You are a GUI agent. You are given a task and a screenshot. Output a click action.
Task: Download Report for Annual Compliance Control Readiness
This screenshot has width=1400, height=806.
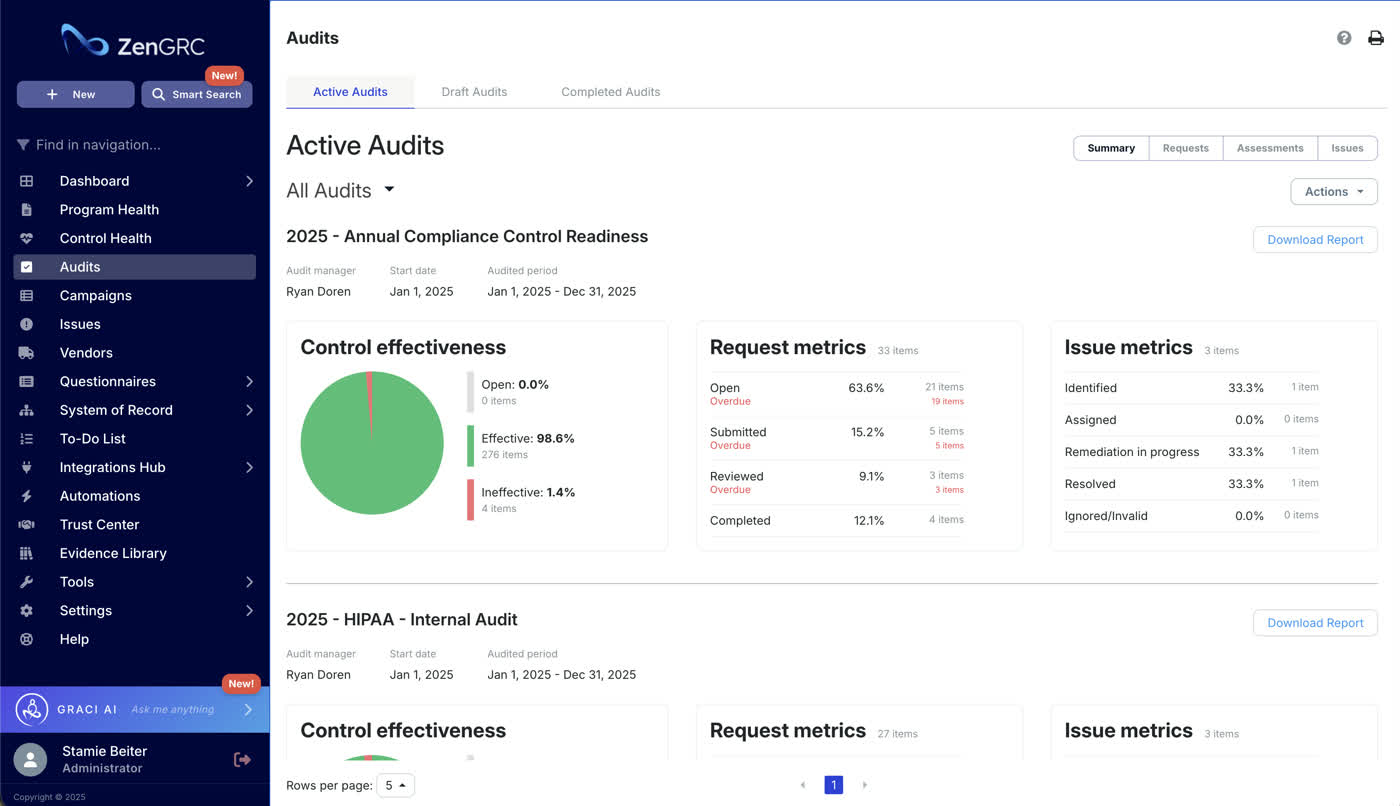click(x=1315, y=240)
